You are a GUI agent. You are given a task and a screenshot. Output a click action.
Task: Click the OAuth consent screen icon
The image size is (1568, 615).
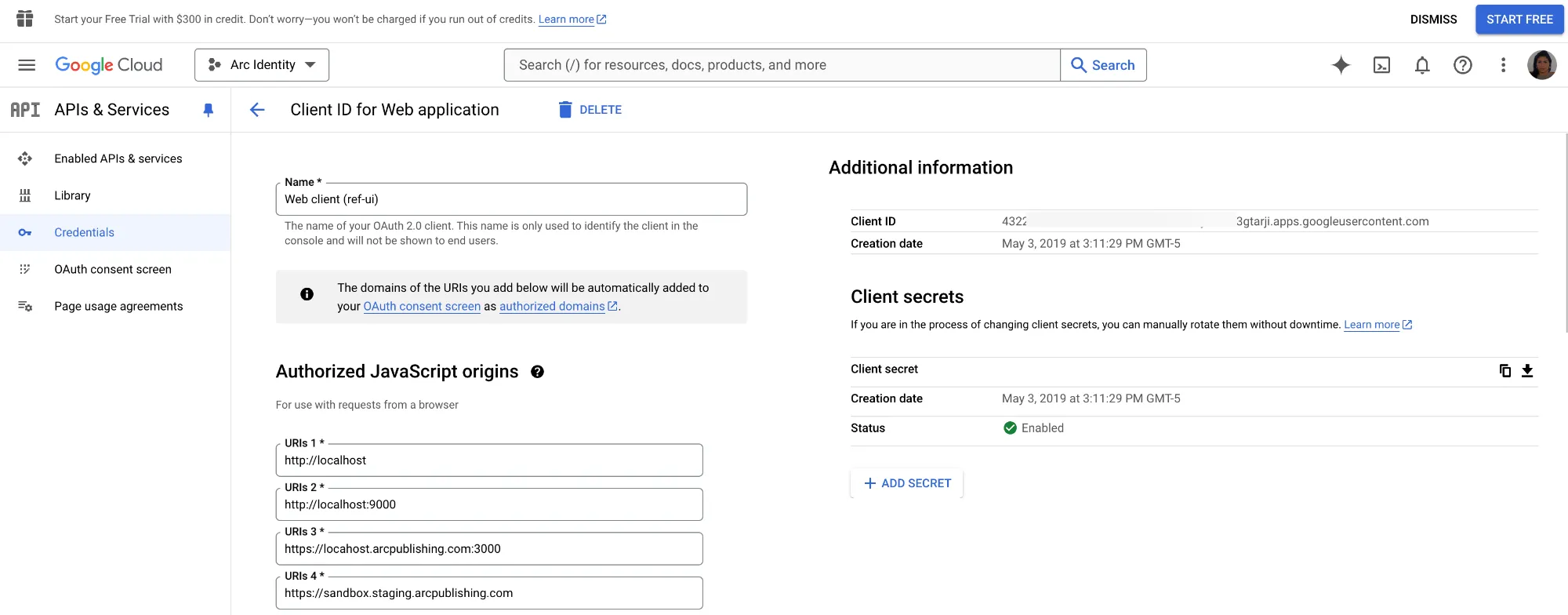point(25,269)
